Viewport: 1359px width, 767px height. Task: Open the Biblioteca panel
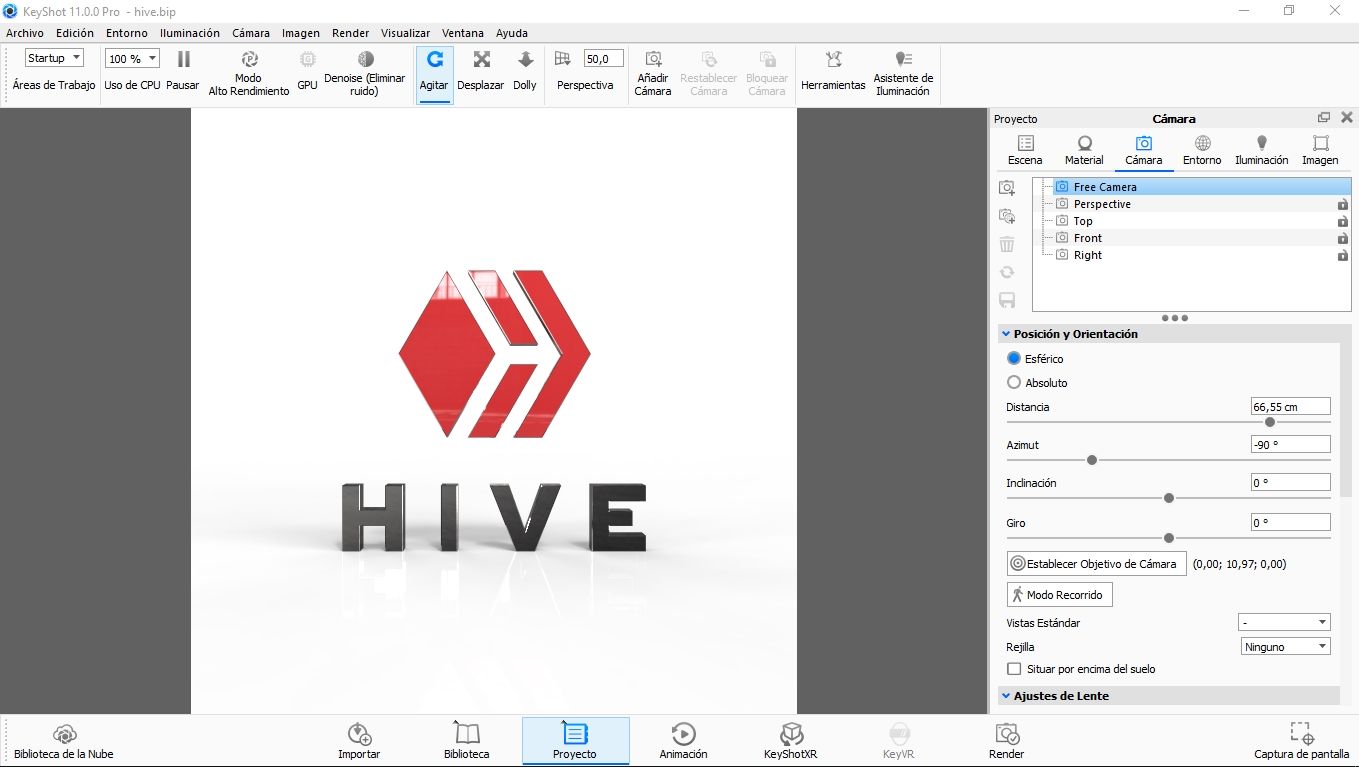click(467, 741)
